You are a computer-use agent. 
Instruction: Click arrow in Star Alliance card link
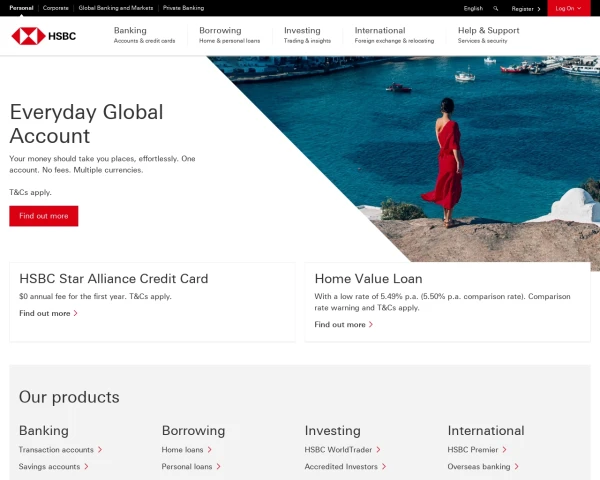click(x=76, y=313)
